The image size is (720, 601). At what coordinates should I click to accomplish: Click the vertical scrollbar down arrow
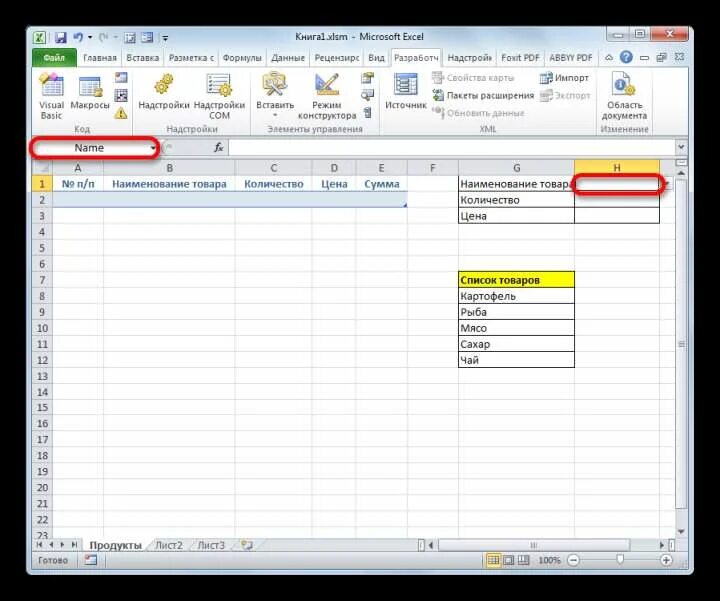(681, 531)
